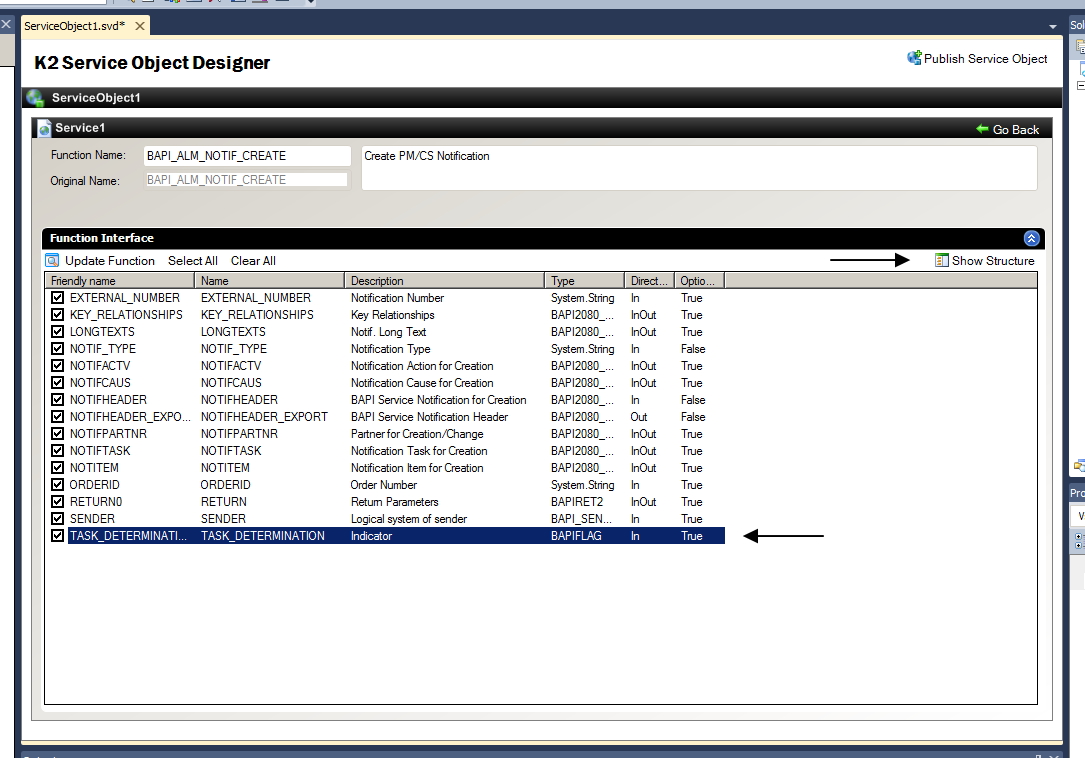Uncheck the TASK_DETERMINATION checkbox

click(57, 535)
